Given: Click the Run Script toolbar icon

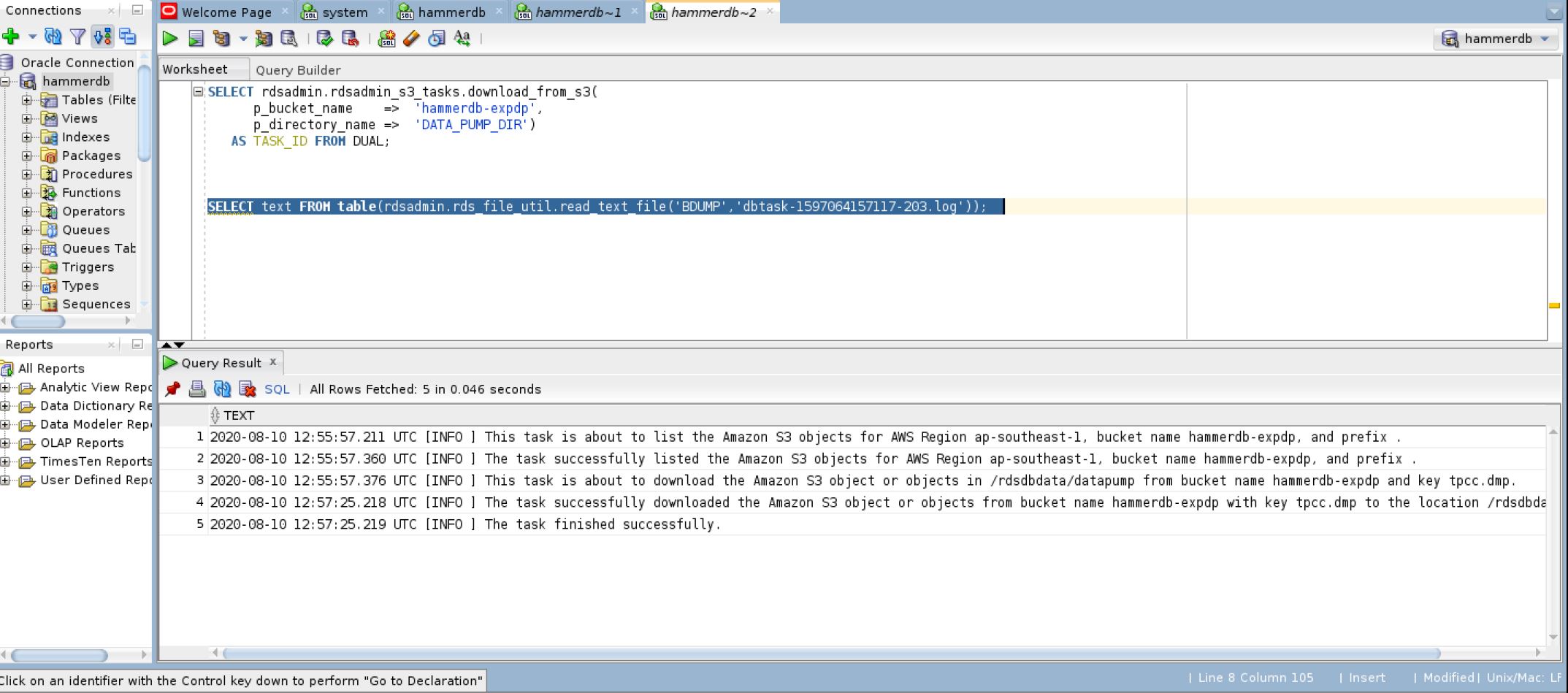Looking at the screenshot, I should click(x=196, y=39).
